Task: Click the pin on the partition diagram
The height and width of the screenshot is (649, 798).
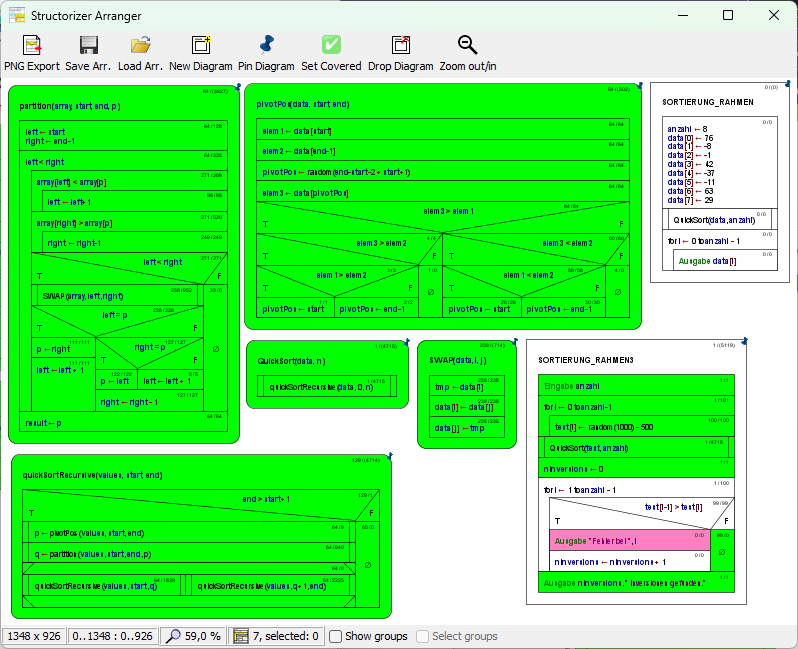Action: pyautogui.click(x=237, y=88)
